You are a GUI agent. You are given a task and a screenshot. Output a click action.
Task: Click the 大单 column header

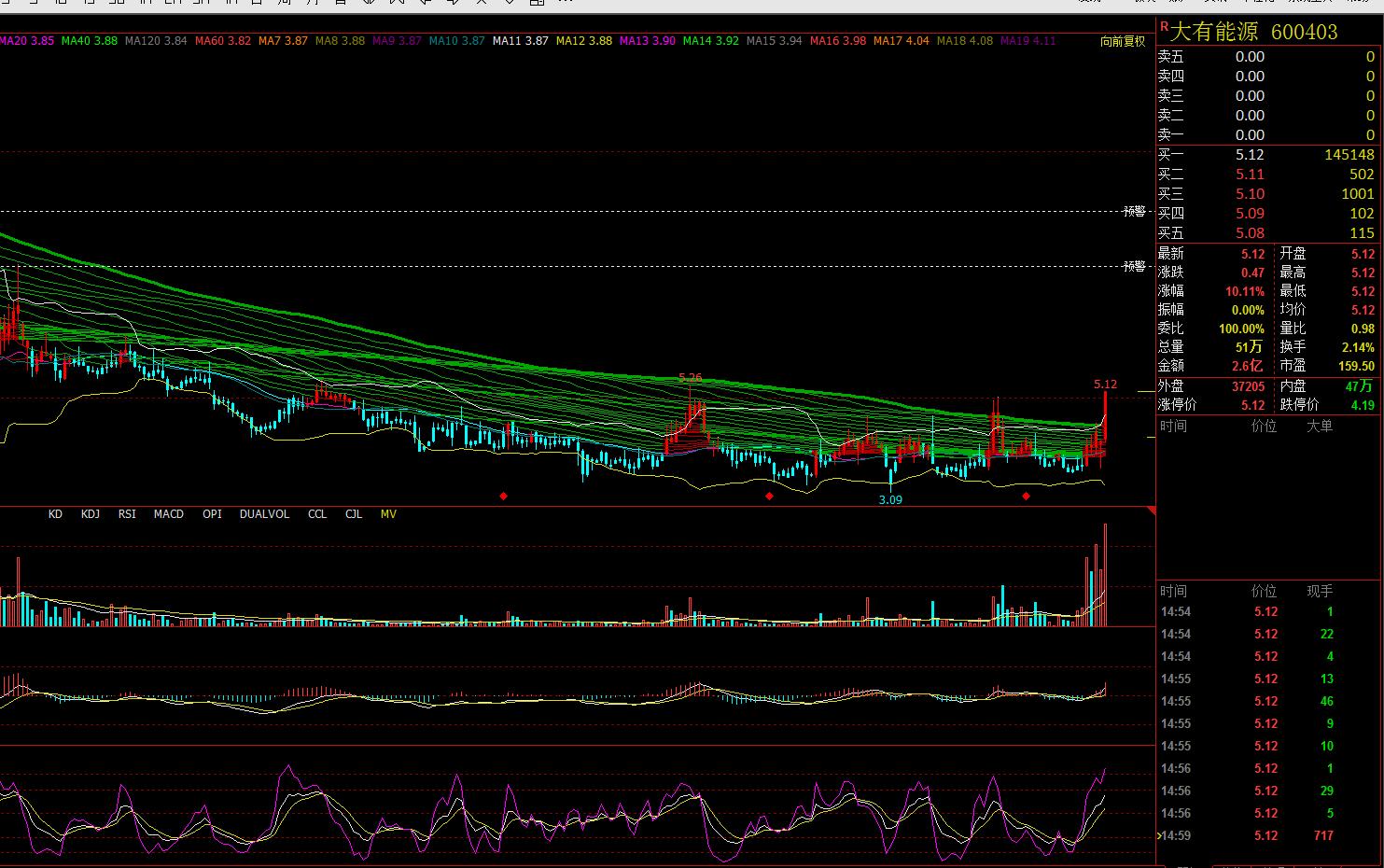point(1320,426)
